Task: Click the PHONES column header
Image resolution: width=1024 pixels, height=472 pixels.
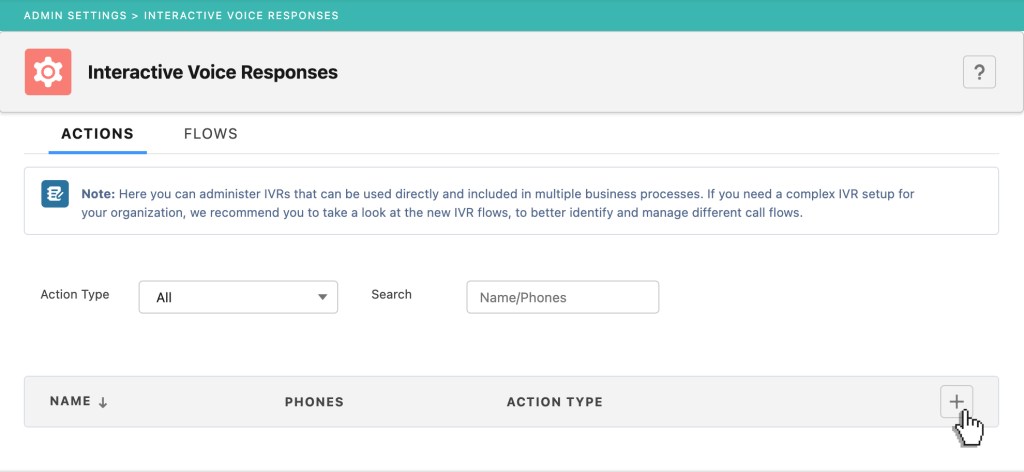Action: pyautogui.click(x=314, y=402)
